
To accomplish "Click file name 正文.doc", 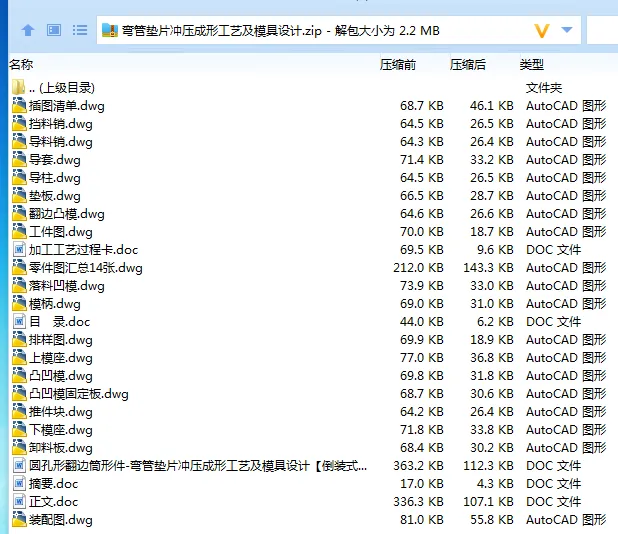I will click(x=53, y=502).
